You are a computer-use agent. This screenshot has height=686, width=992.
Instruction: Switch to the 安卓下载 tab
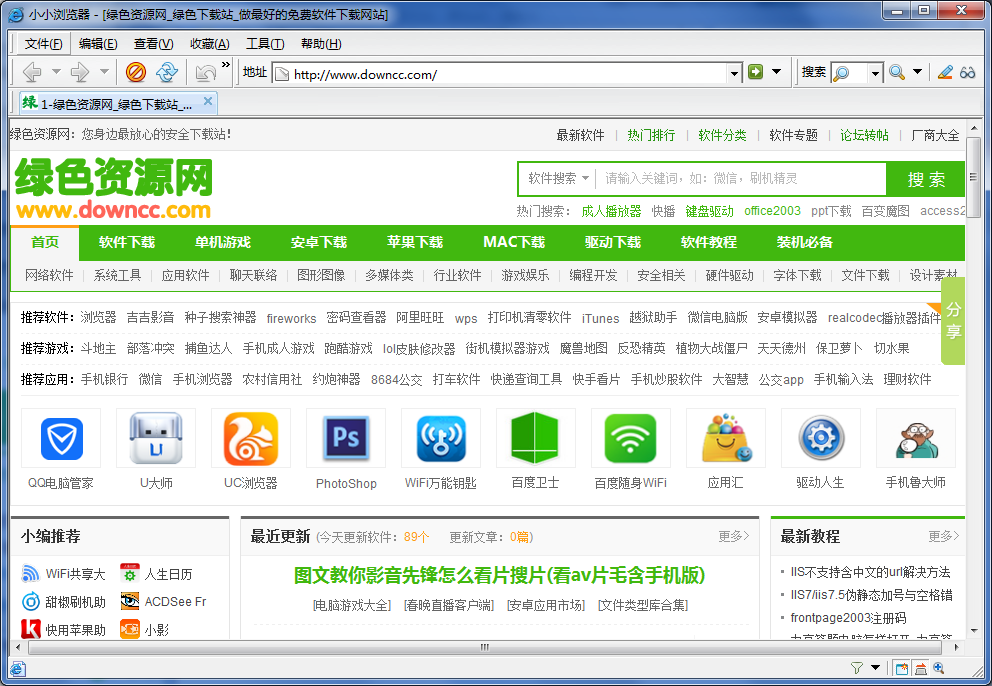coord(319,242)
